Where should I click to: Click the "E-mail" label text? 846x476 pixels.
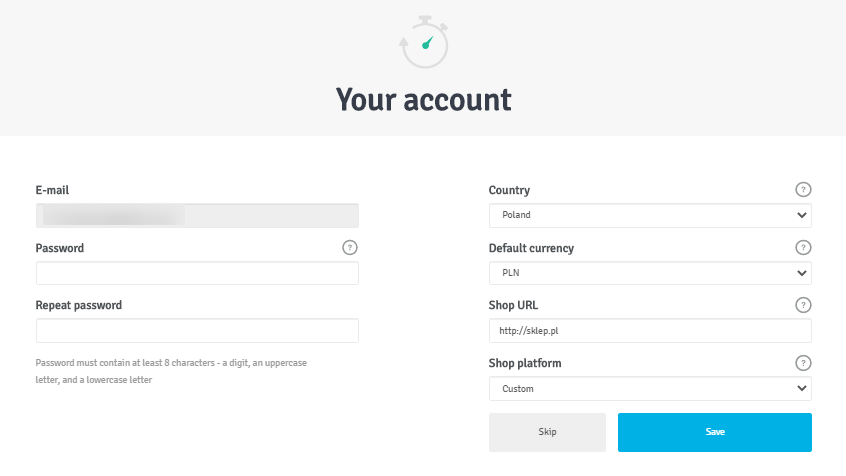52,190
